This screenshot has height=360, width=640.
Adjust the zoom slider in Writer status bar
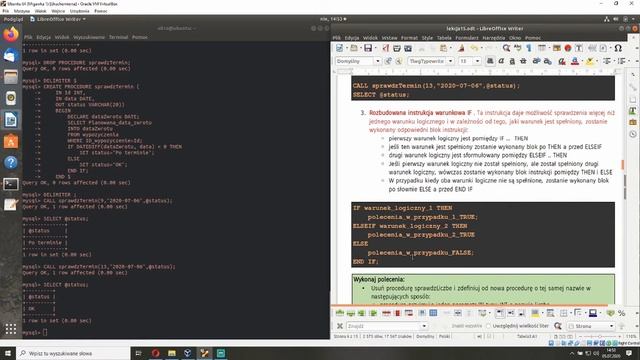(x=600, y=336)
